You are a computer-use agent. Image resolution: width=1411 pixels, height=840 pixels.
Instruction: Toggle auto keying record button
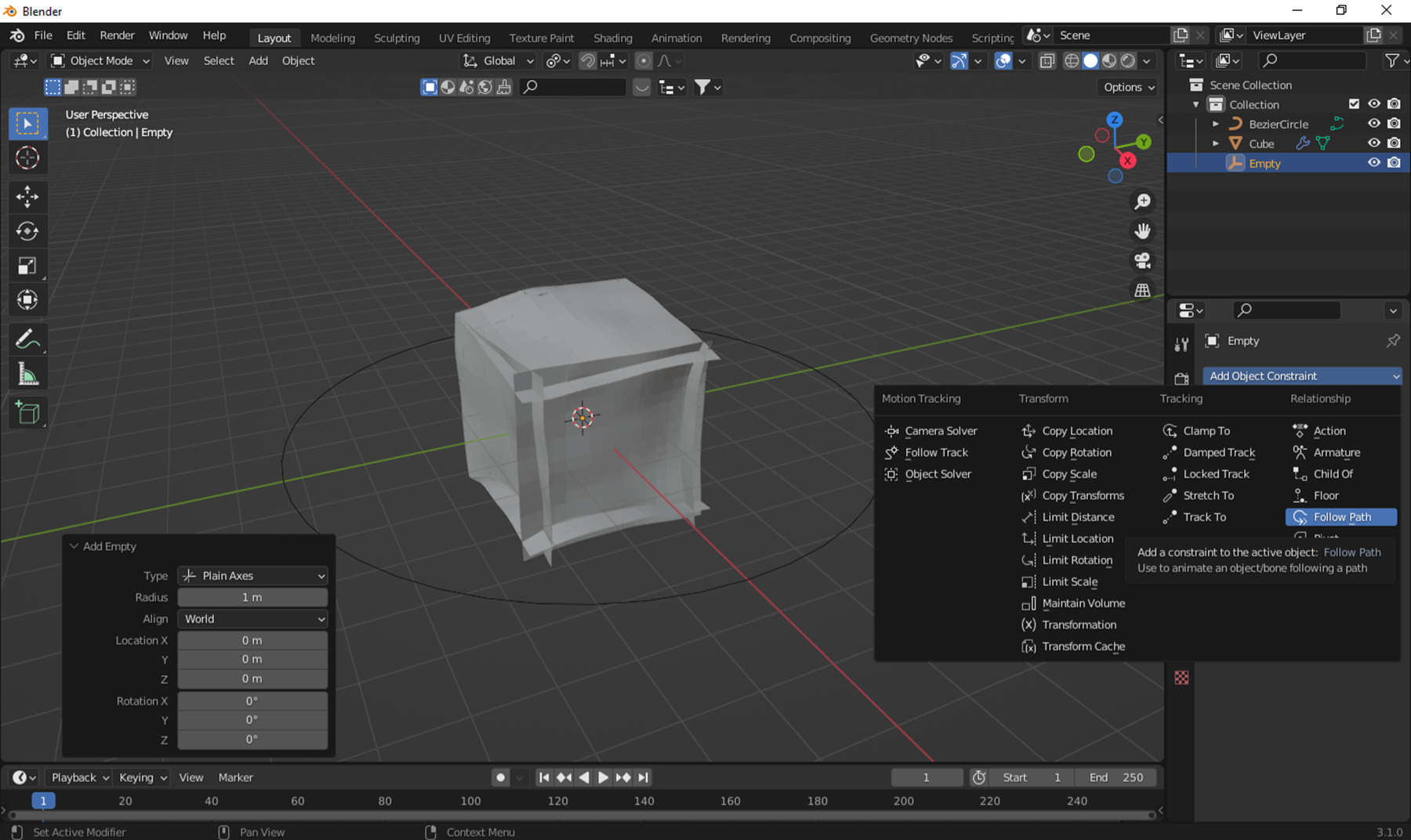point(500,777)
